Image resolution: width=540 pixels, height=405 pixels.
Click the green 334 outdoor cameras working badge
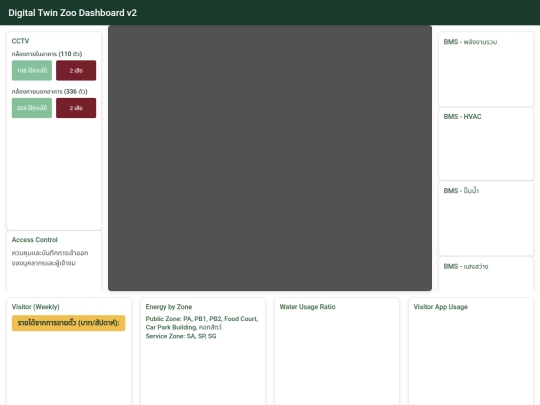coord(32,108)
